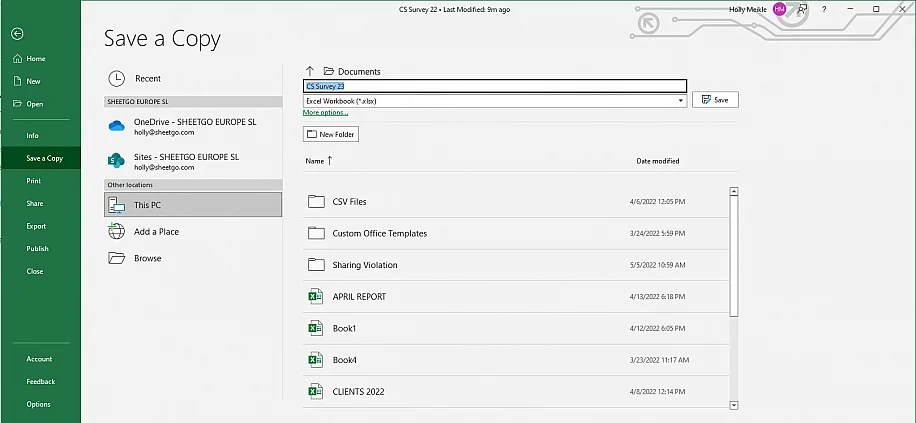
Task: Click the feedback person icon in title bar
Action: click(x=803, y=9)
